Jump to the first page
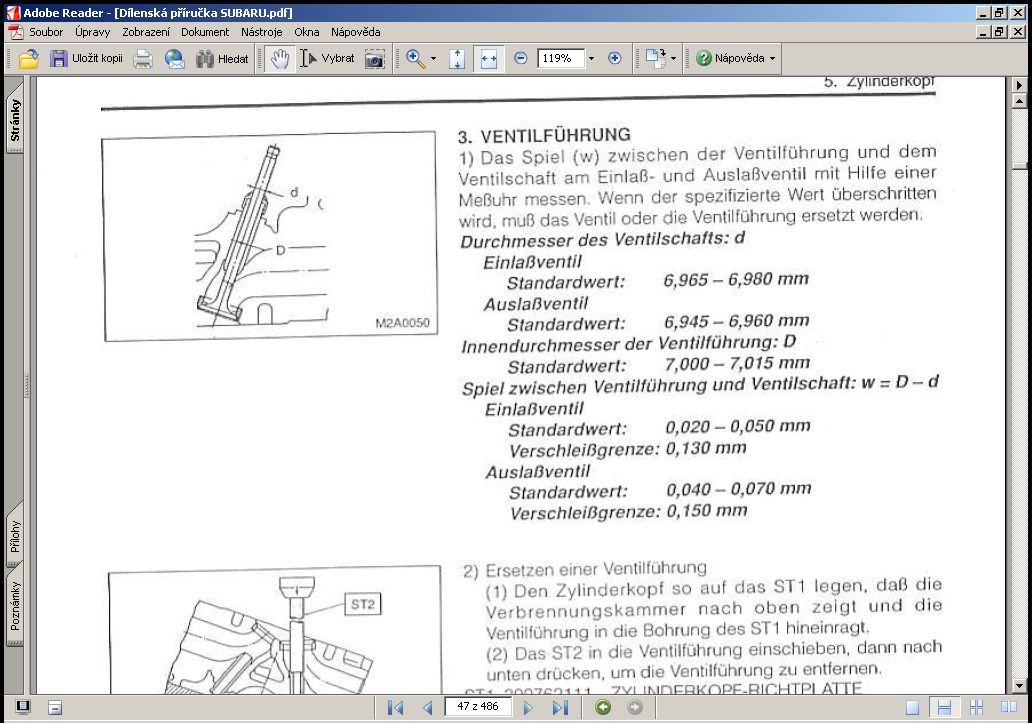The image size is (1032, 723). 396,708
